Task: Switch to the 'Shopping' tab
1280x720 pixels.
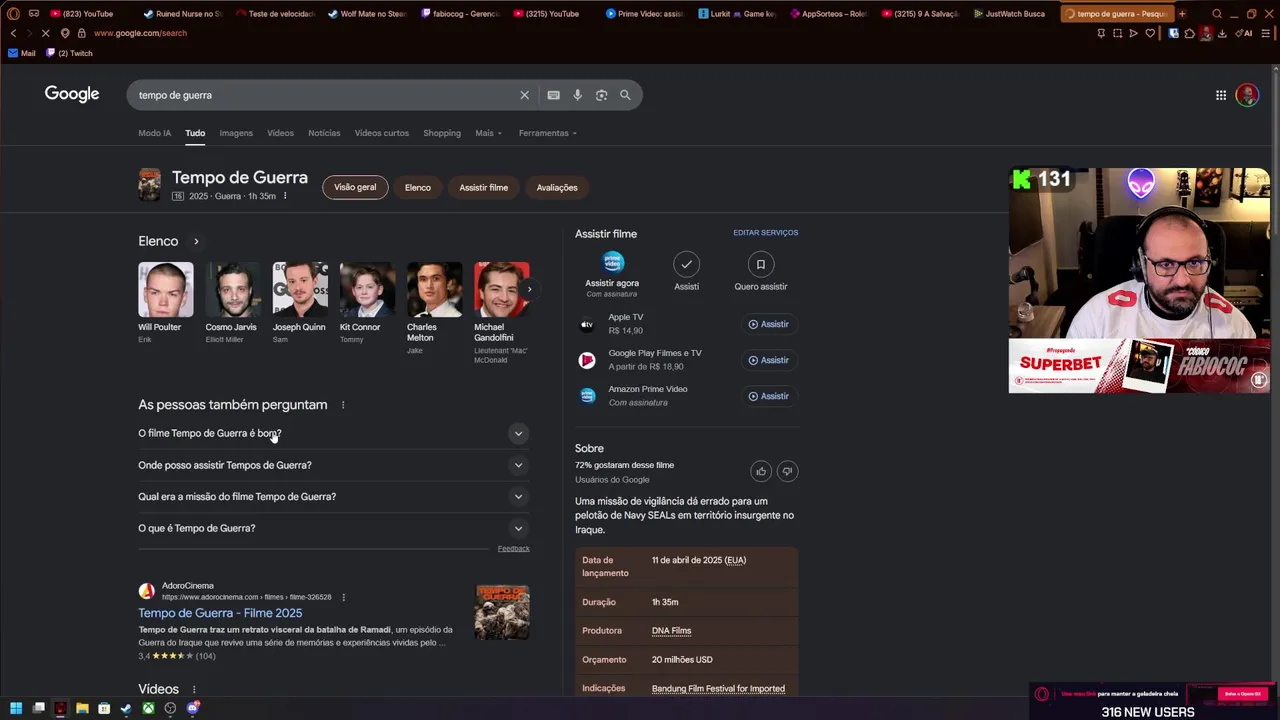Action: 442,133
